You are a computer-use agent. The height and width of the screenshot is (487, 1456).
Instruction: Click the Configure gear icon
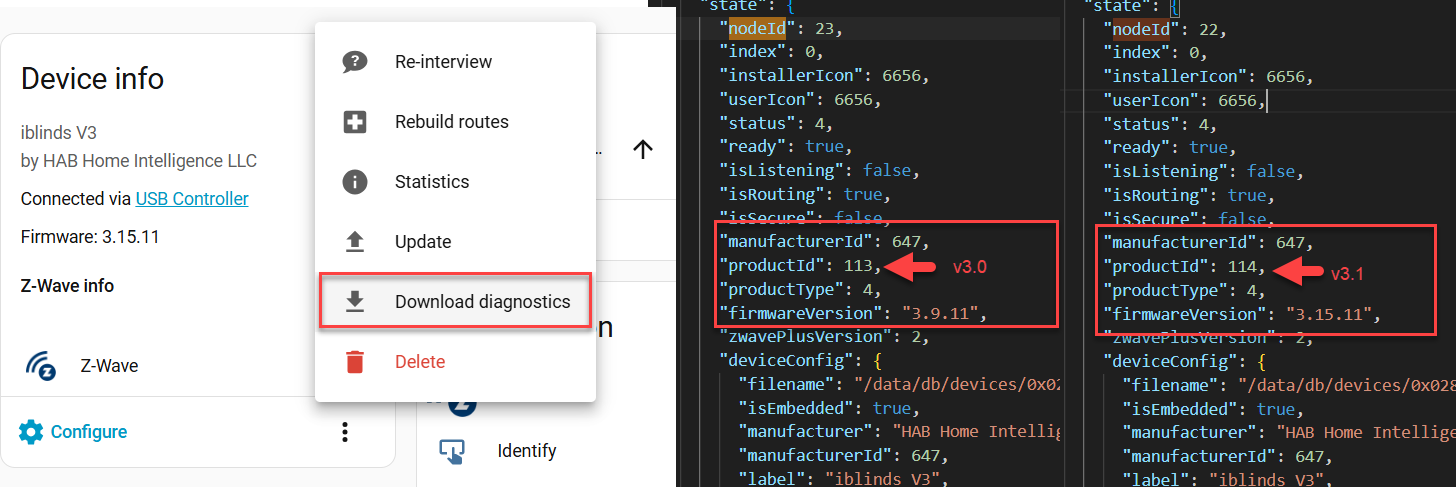31,432
